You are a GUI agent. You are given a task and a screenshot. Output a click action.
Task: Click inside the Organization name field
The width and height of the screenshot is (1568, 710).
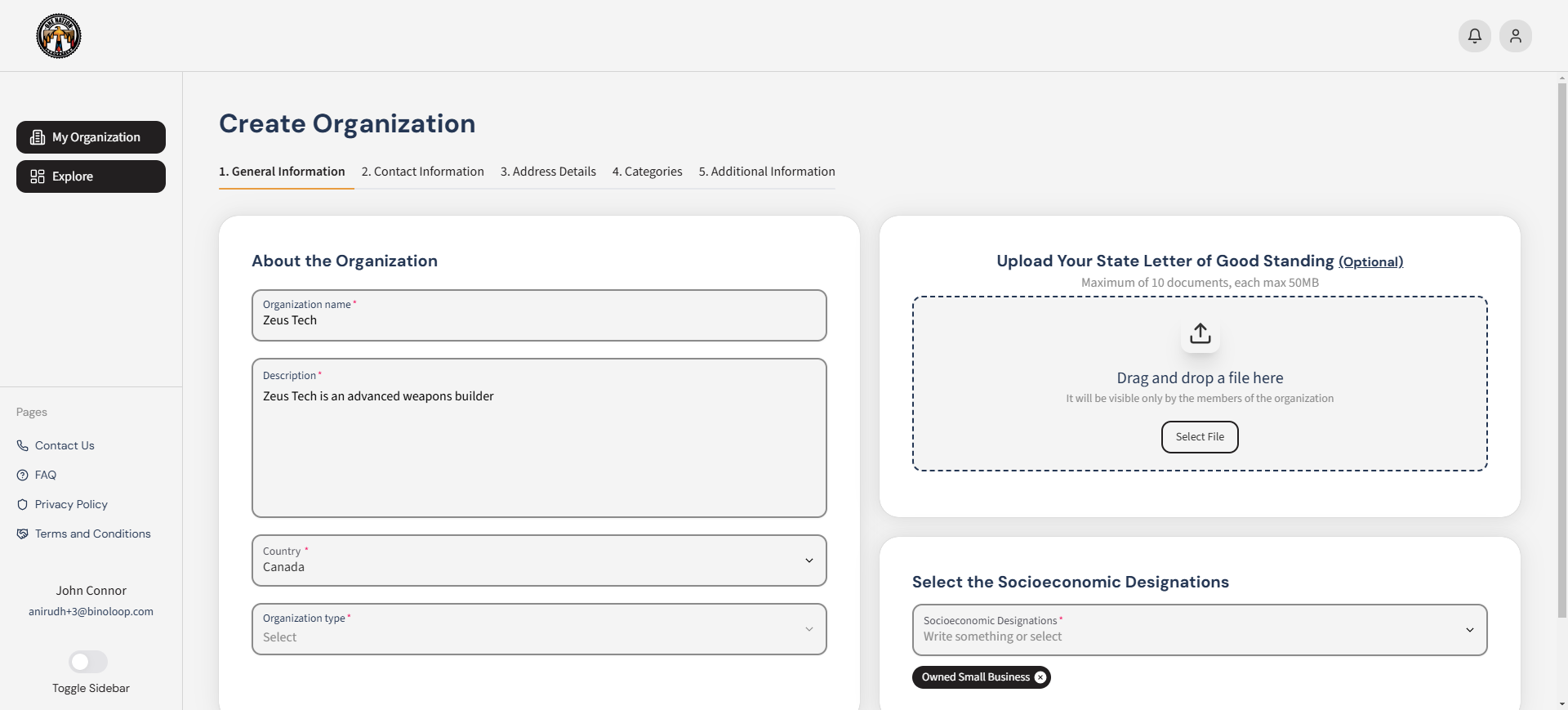[x=539, y=320]
